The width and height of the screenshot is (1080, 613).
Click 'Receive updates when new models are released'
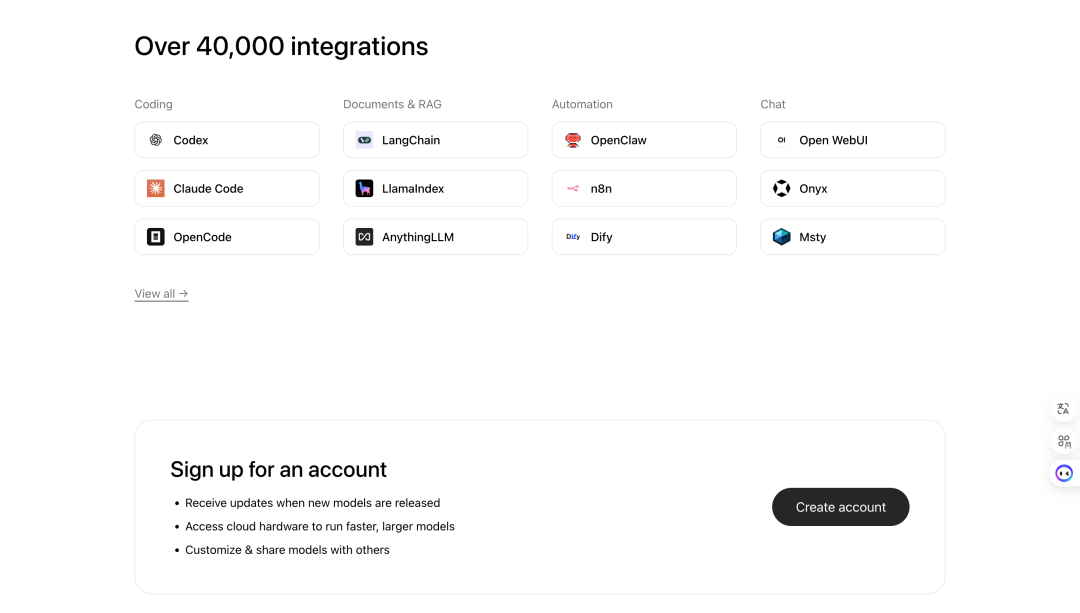313,503
